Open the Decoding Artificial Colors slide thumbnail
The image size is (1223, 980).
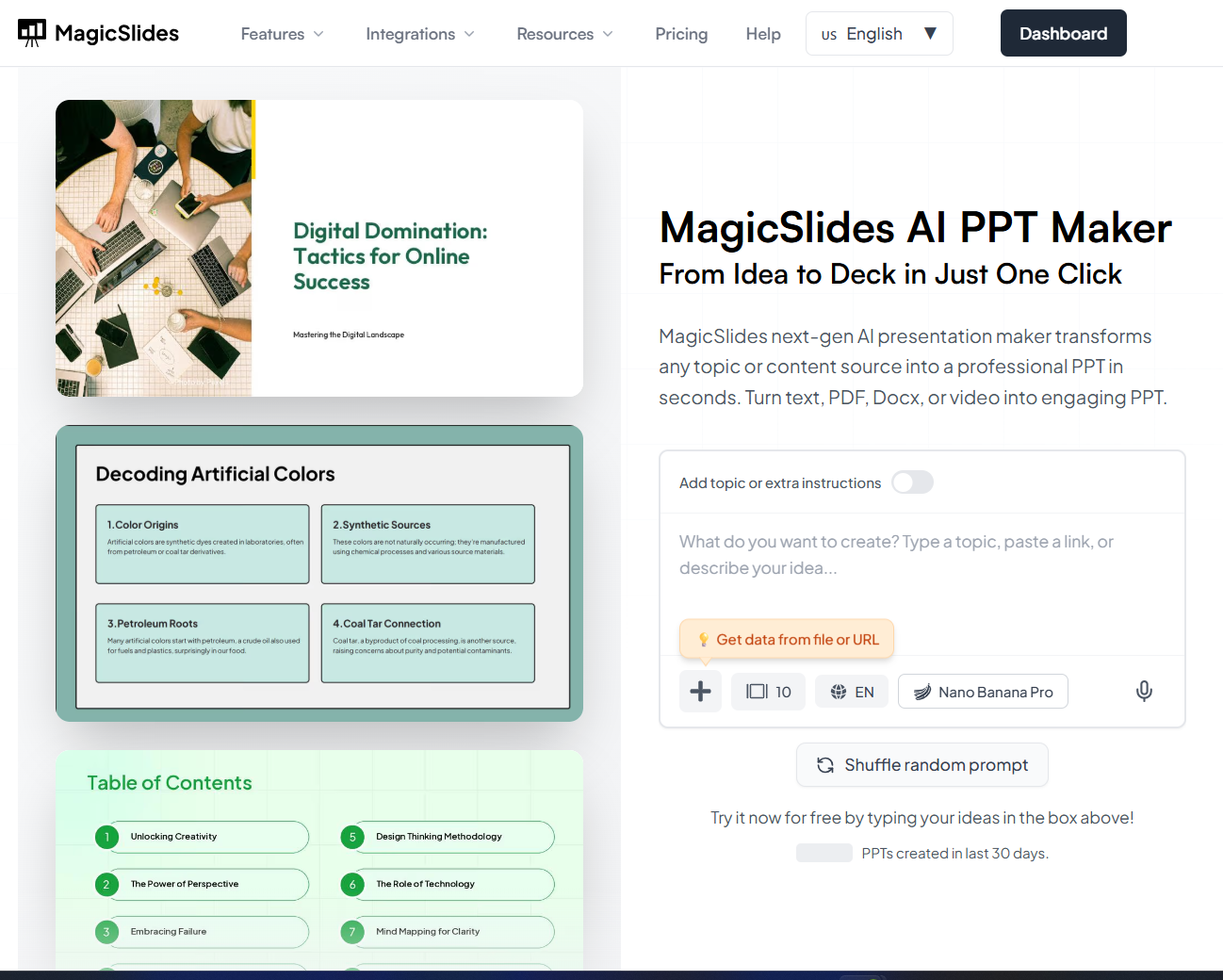319,573
